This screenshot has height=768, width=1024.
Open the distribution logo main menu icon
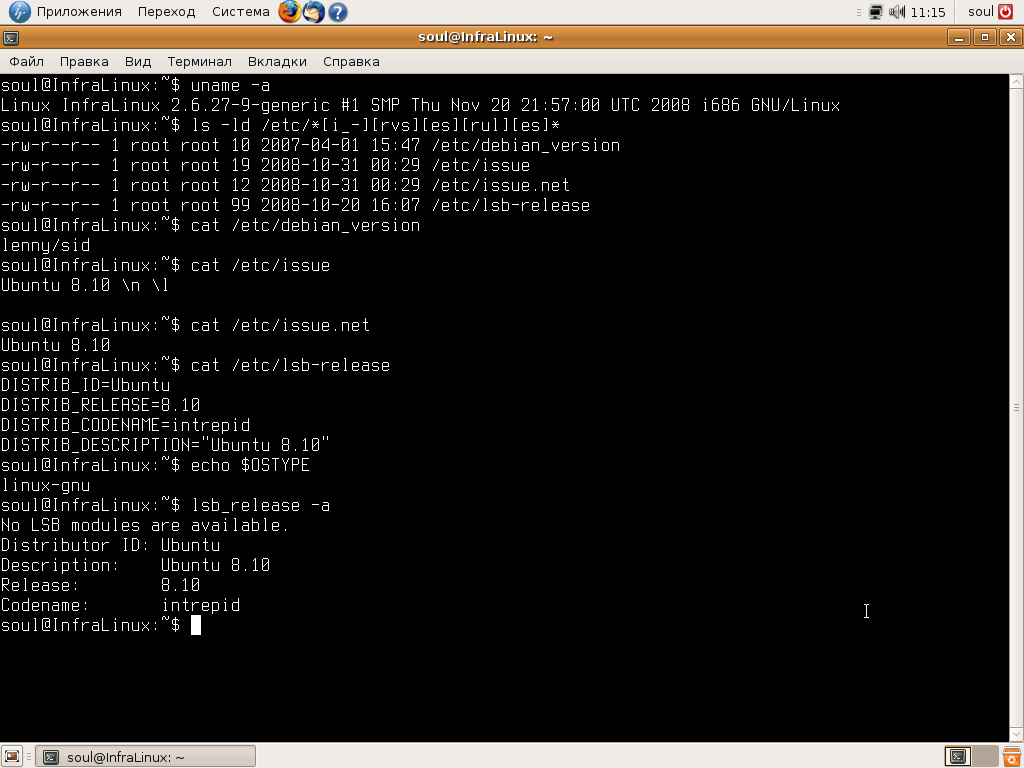(x=19, y=12)
